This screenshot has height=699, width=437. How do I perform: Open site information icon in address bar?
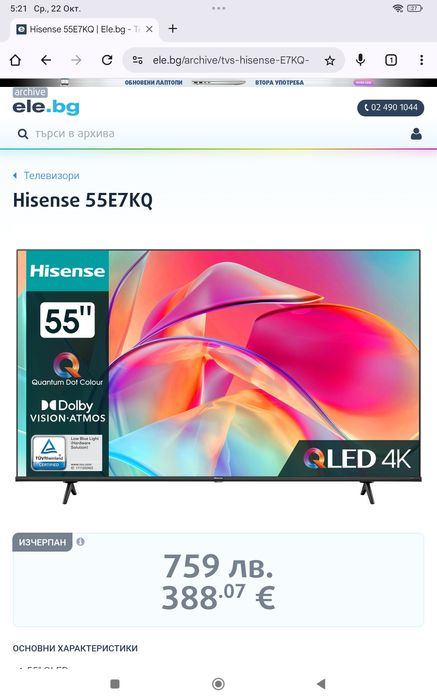pyautogui.click(x=138, y=60)
